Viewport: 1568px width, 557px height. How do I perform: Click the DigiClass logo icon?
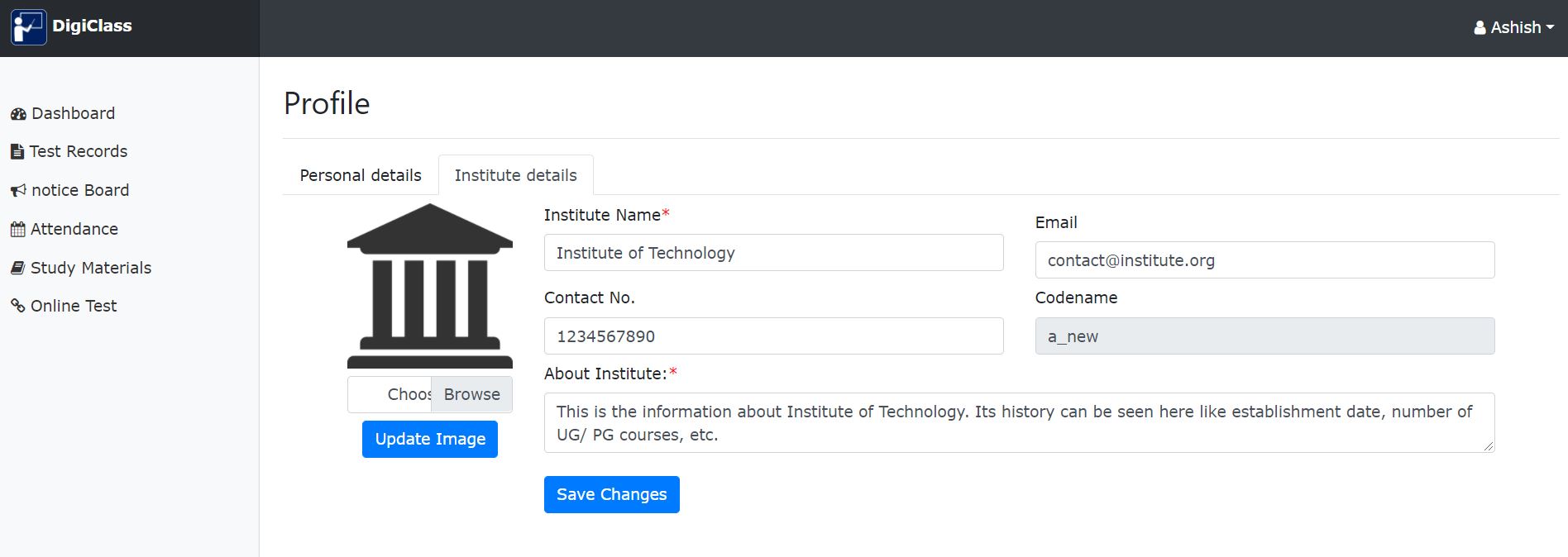pyautogui.click(x=29, y=27)
